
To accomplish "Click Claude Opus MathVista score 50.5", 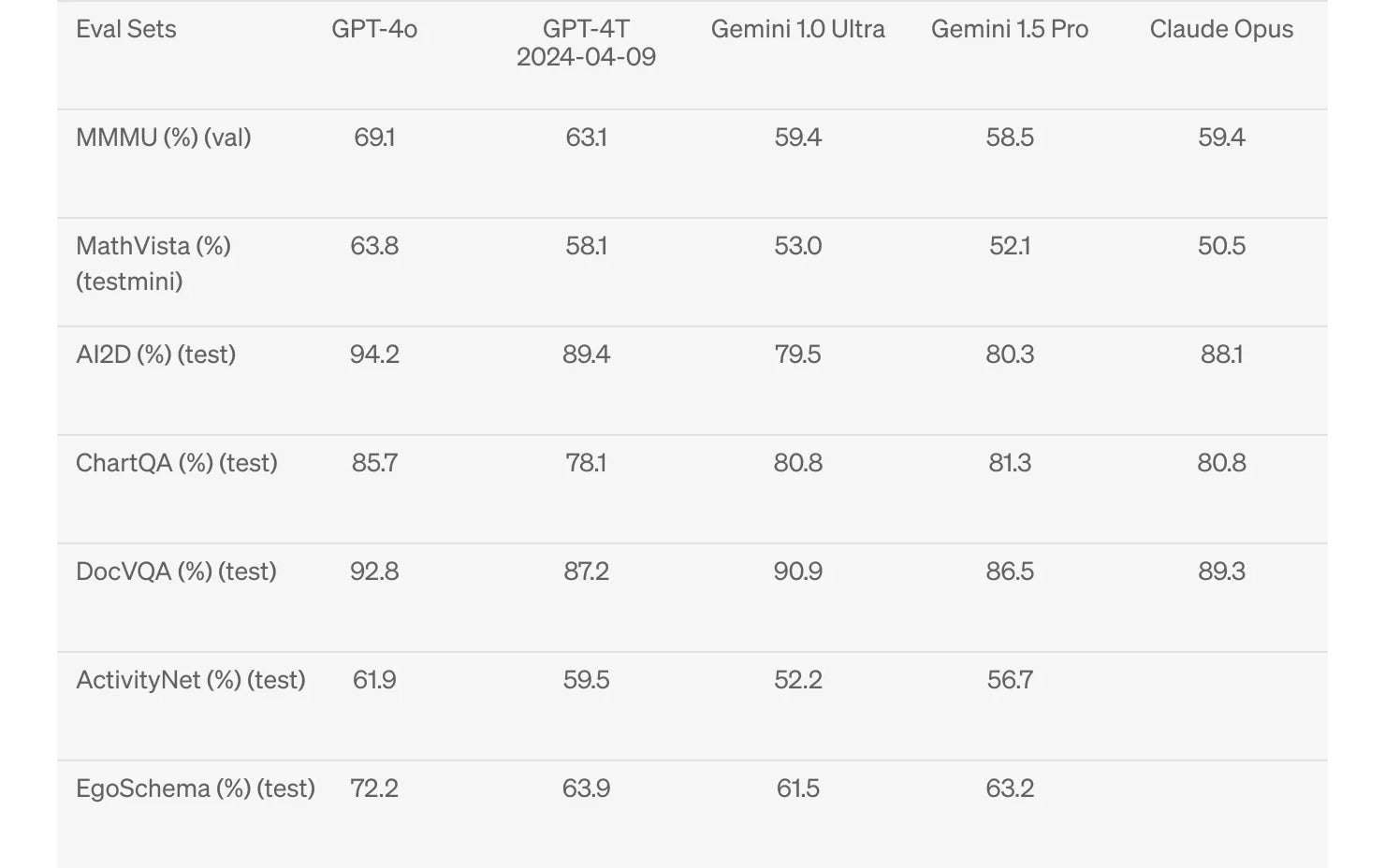I will [x=1221, y=246].
